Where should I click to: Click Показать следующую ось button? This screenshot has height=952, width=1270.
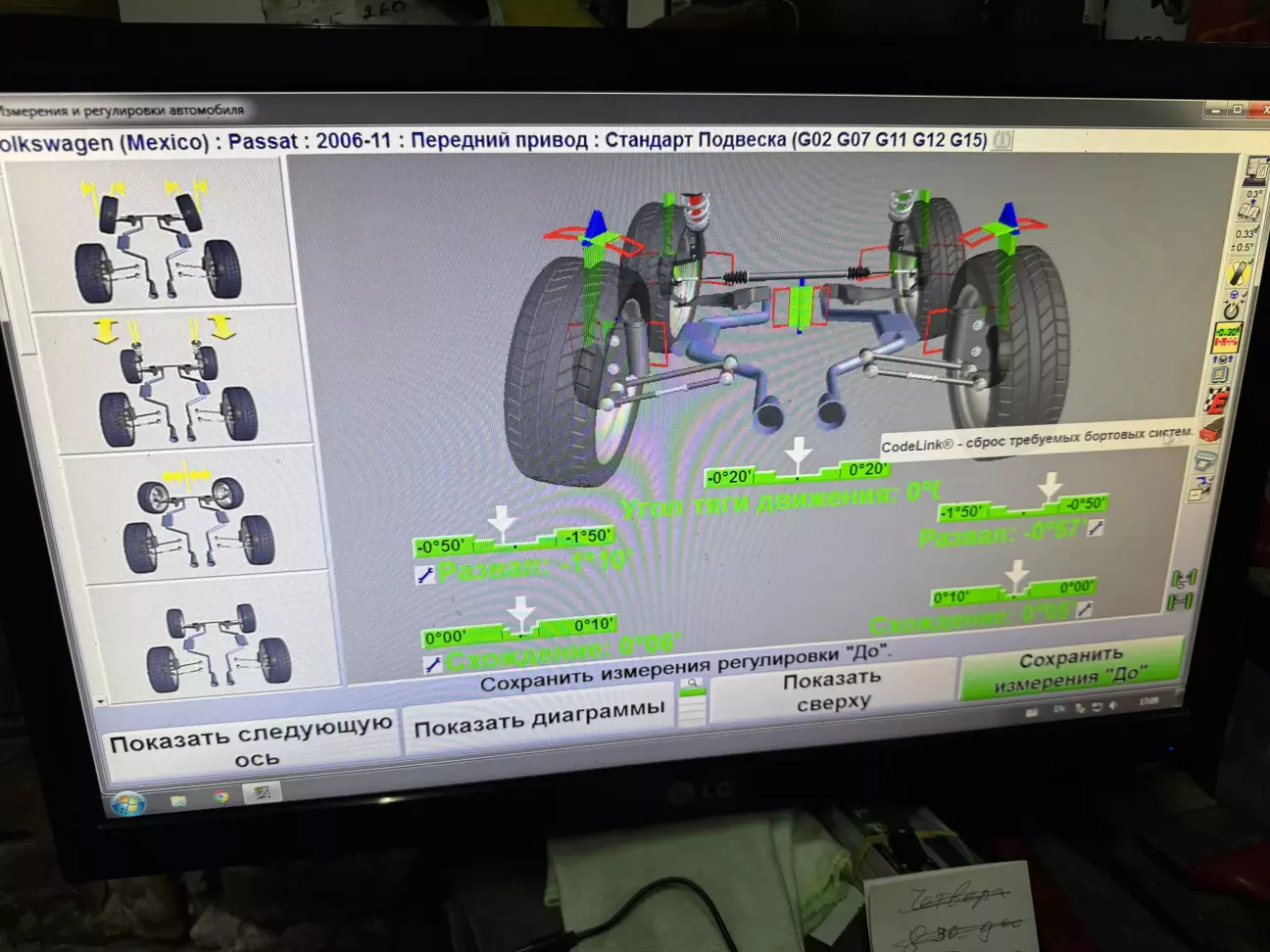(251, 741)
